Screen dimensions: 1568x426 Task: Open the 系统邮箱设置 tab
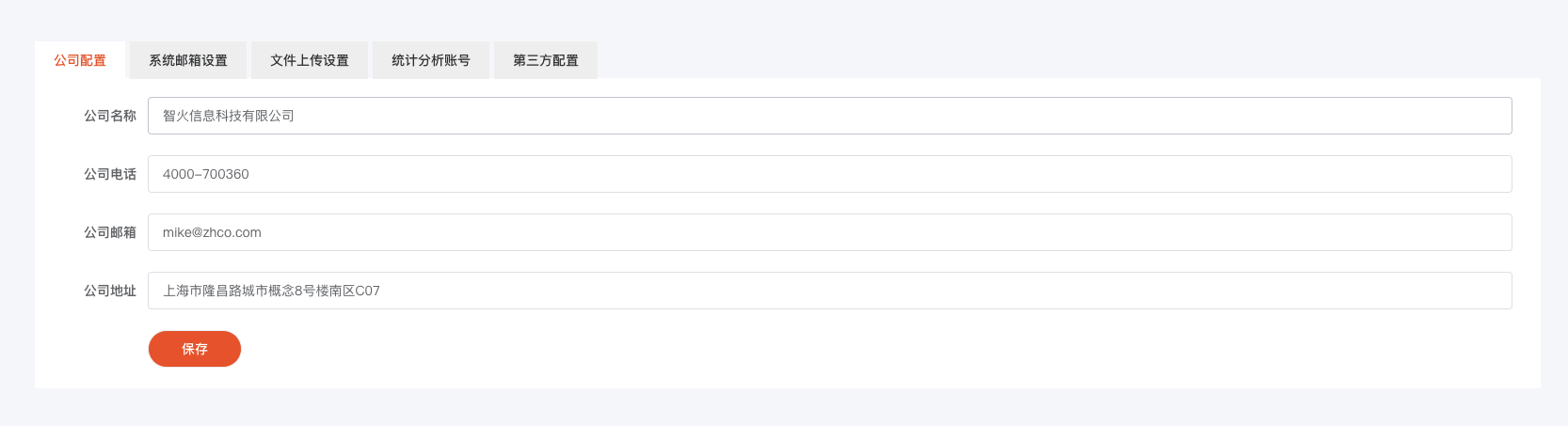[188, 60]
